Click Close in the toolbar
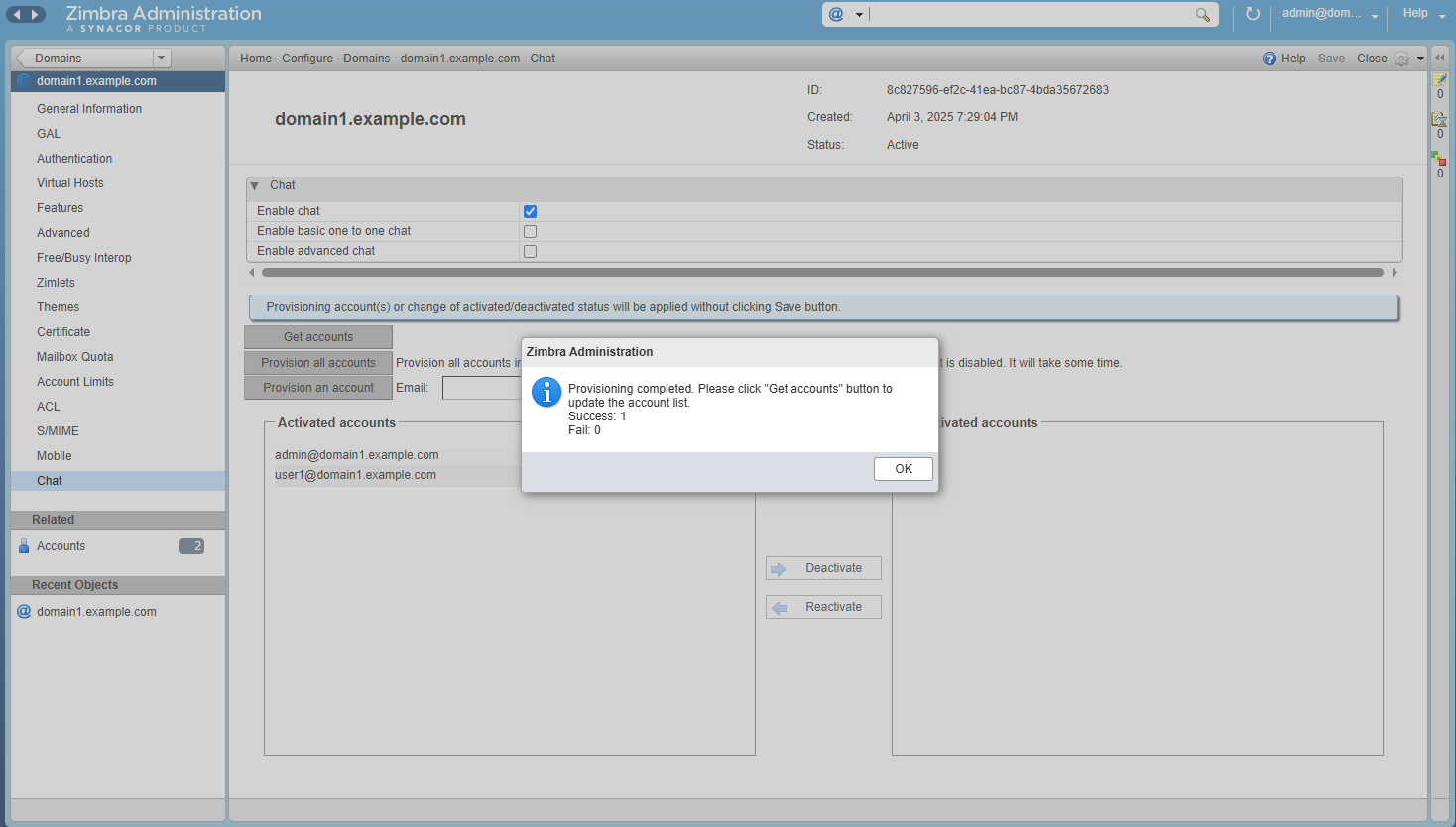 coord(1372,59)
